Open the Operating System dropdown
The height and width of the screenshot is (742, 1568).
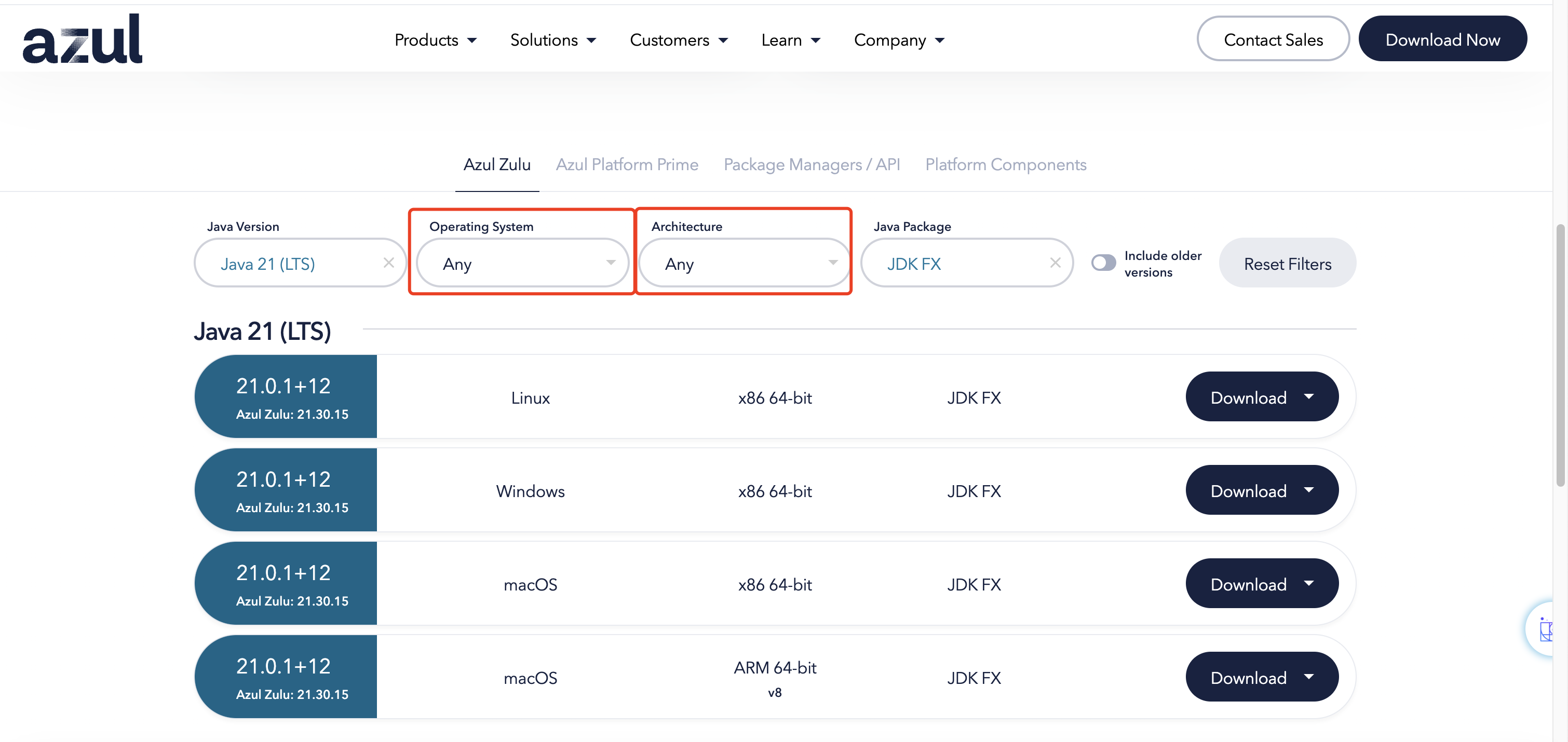pos(522,263)
